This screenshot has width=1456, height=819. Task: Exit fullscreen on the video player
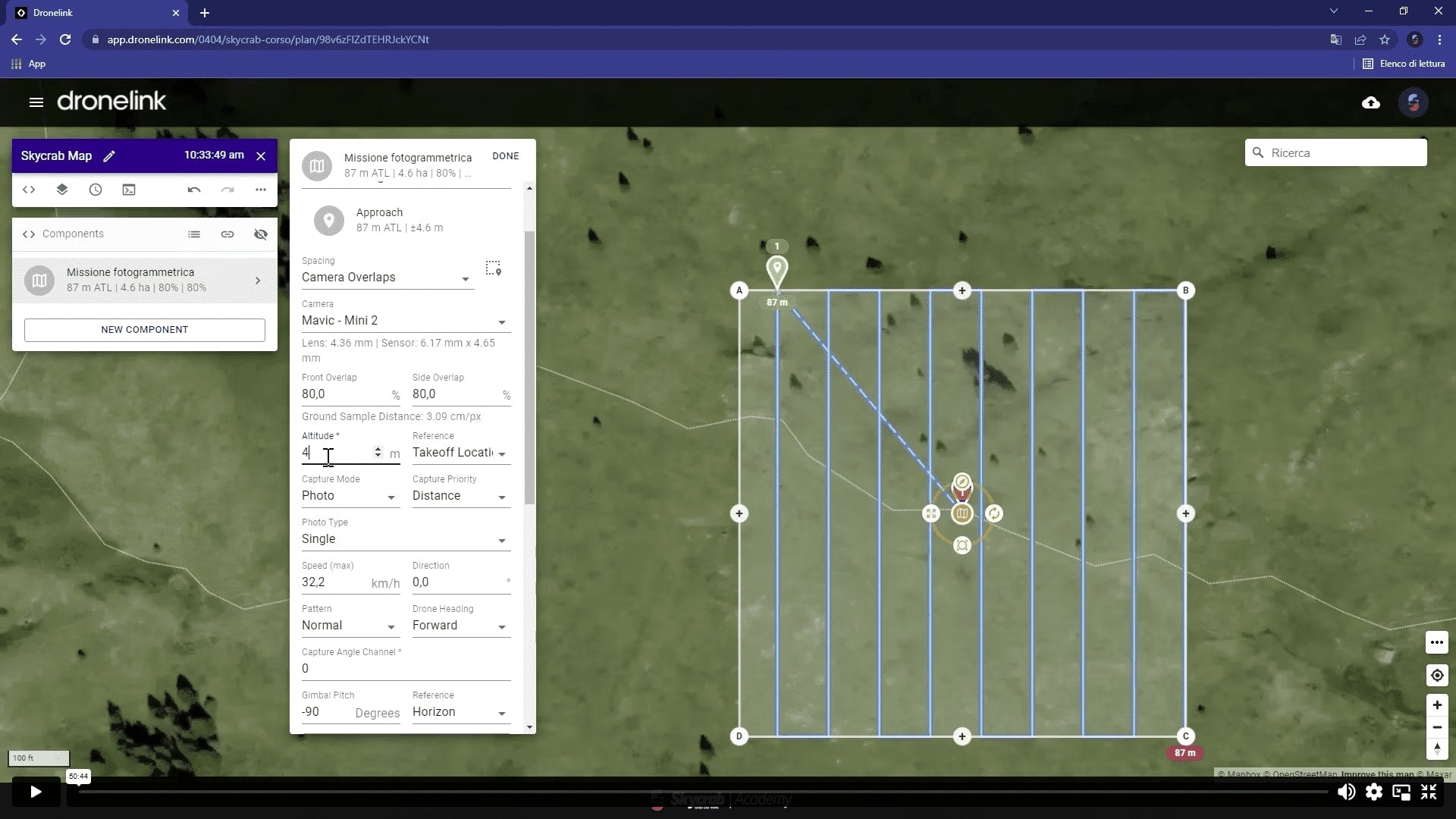[x=1429, y=792]
